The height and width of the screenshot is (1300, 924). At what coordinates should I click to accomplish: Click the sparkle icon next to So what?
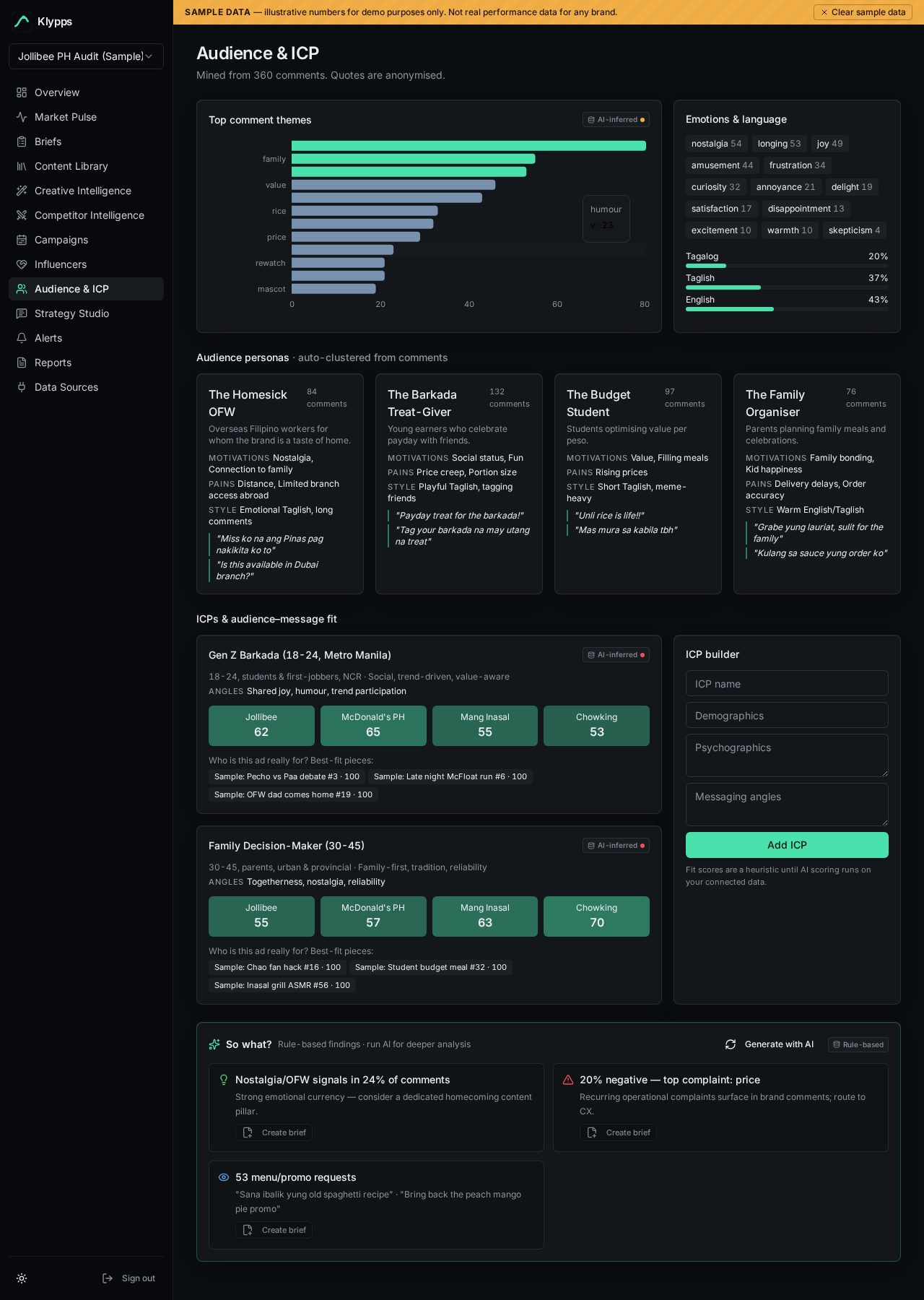click(214, 1044)
